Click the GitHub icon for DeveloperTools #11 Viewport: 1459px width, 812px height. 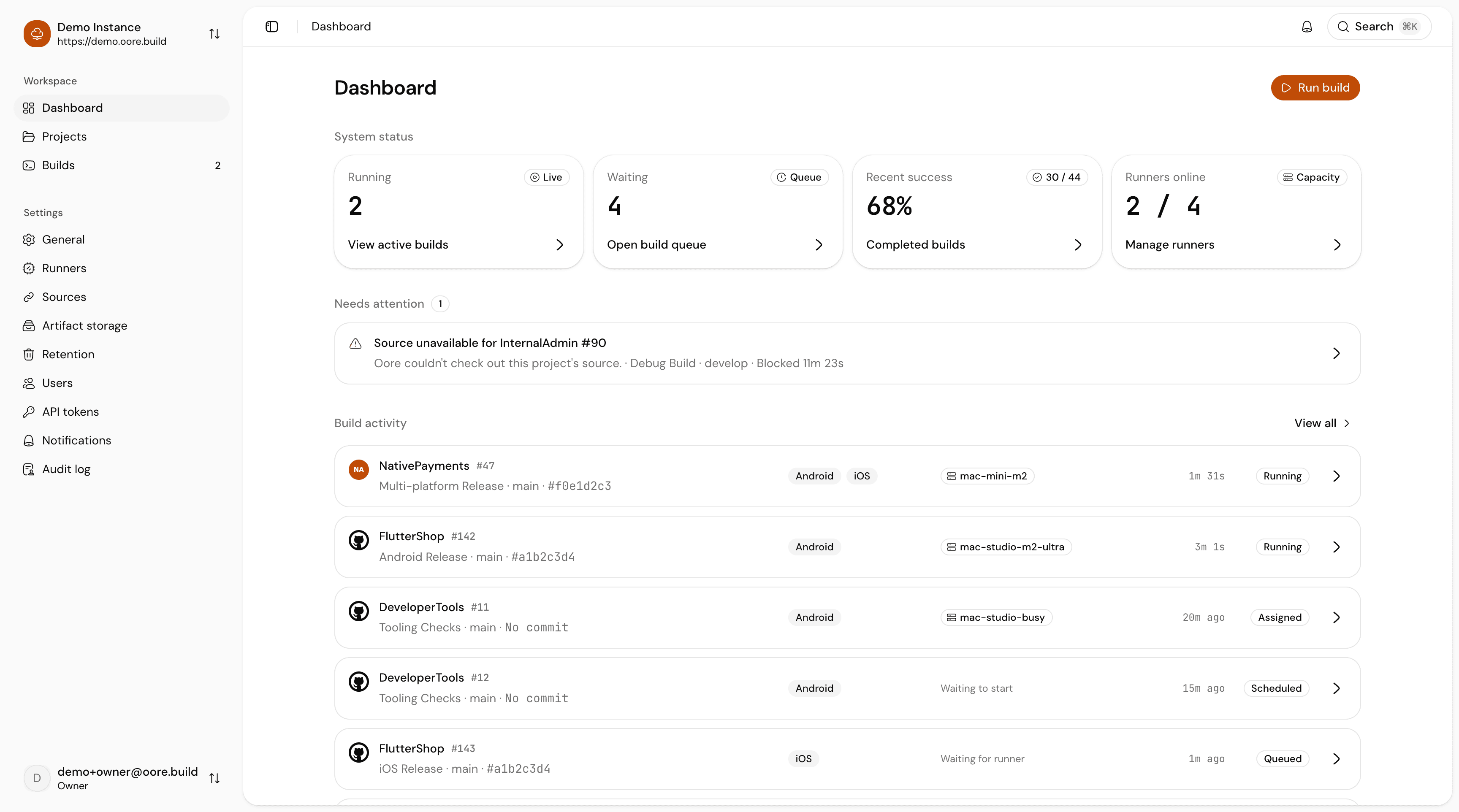[x=358, y=611]
